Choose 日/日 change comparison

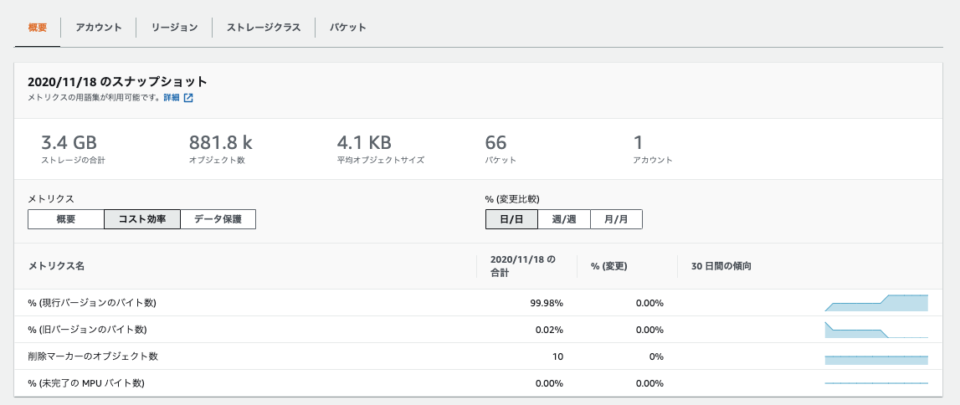tap(511, 219)
